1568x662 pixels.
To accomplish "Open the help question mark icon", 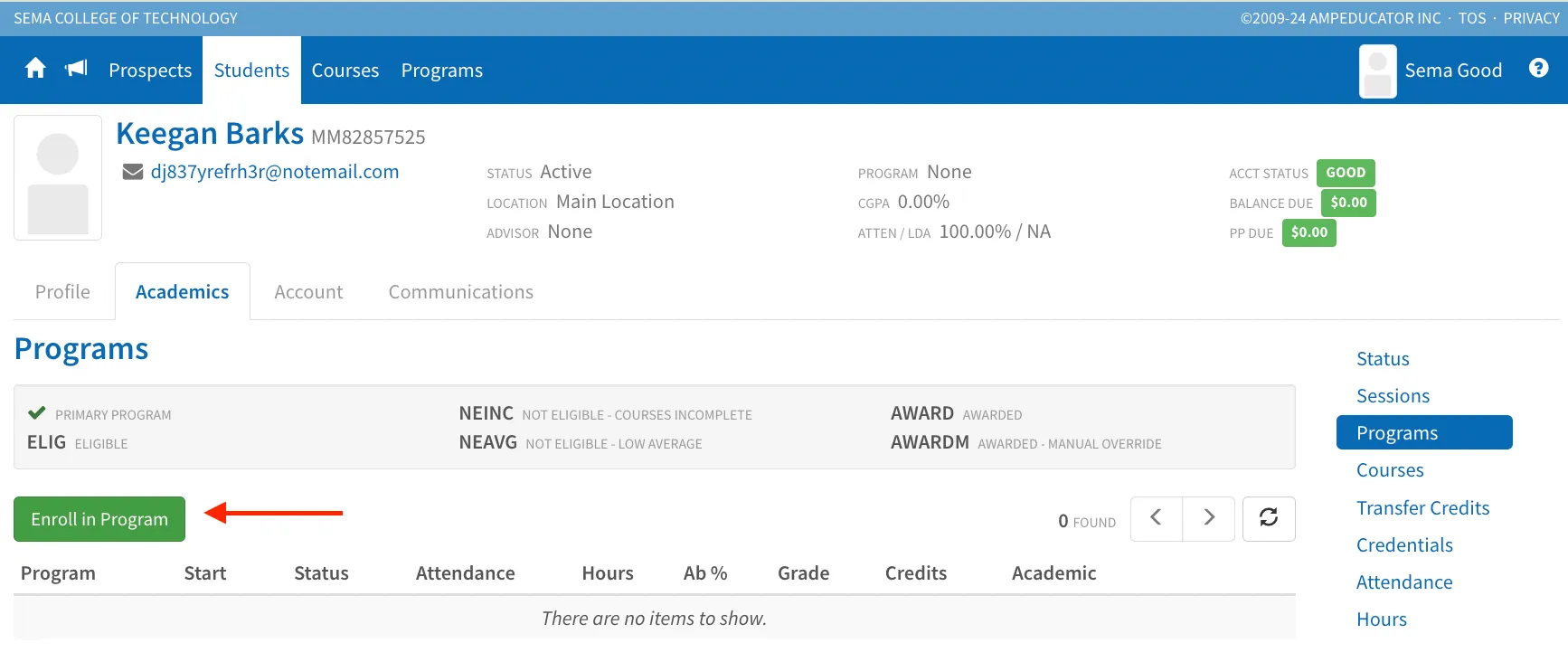I will tap(1538, 69).
